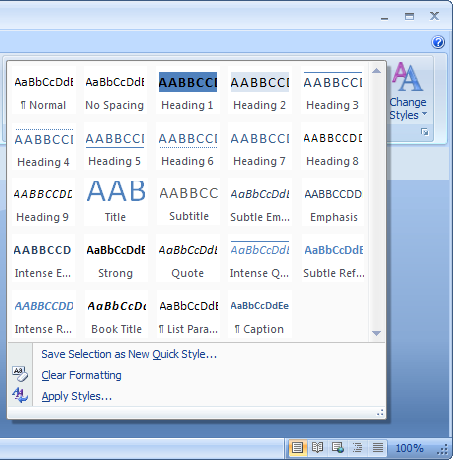Screen dimensions: 453x460
Task: Switch to Web Layout view
Action: point(338,448)
